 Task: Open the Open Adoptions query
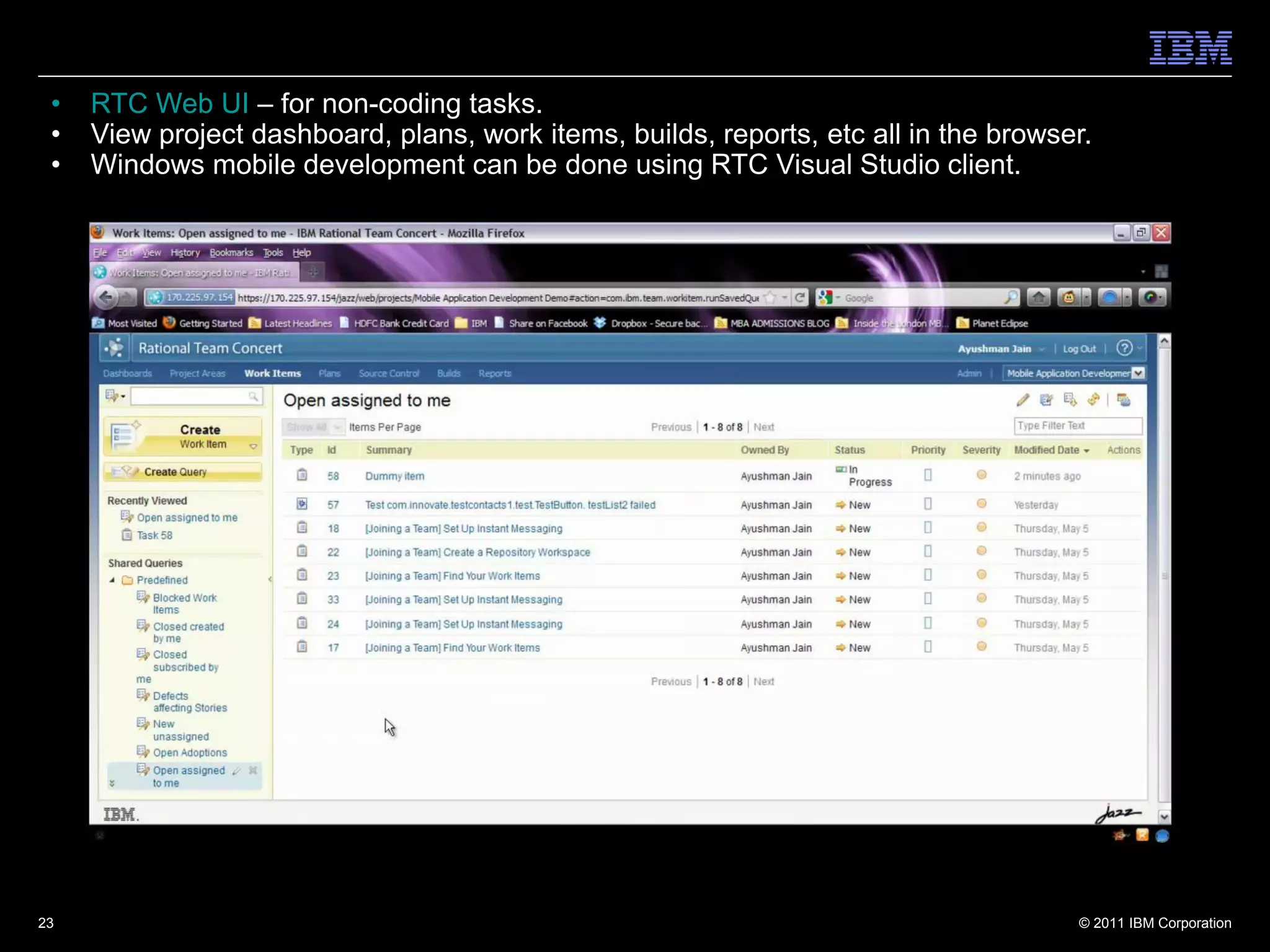pyautogui.click(x=190, y=752)
